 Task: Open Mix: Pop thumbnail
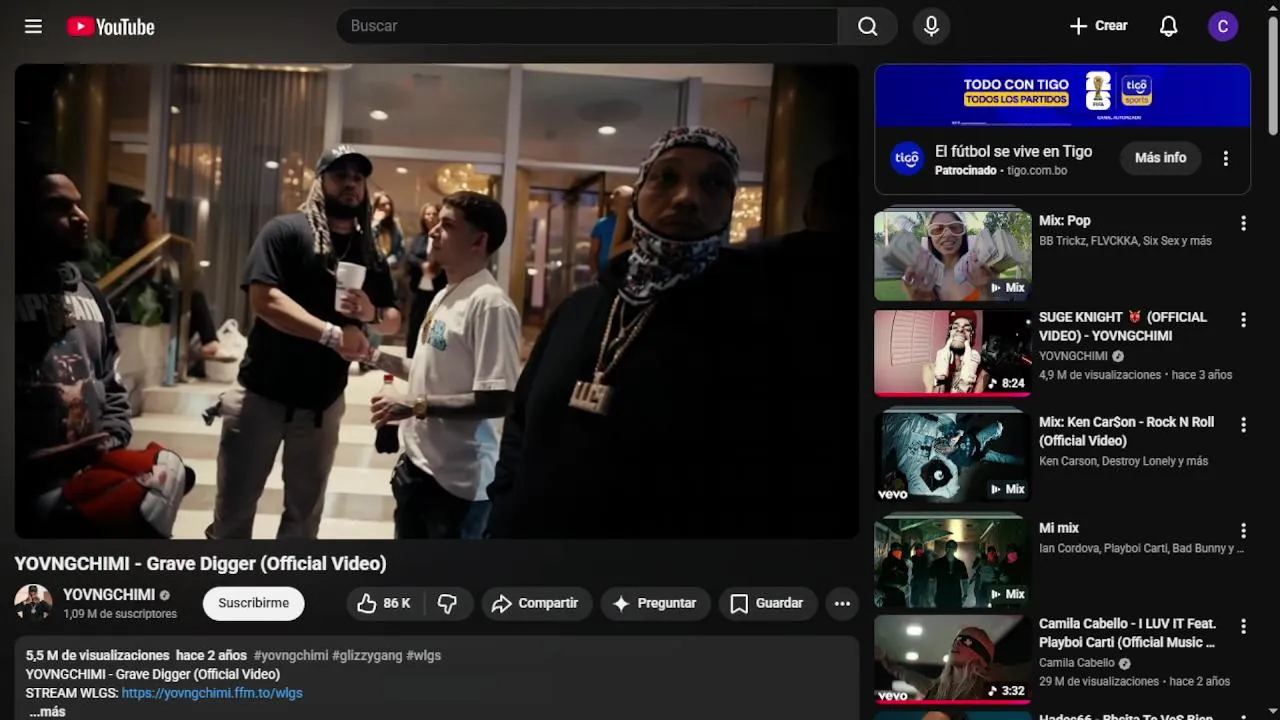click(953, 255)
